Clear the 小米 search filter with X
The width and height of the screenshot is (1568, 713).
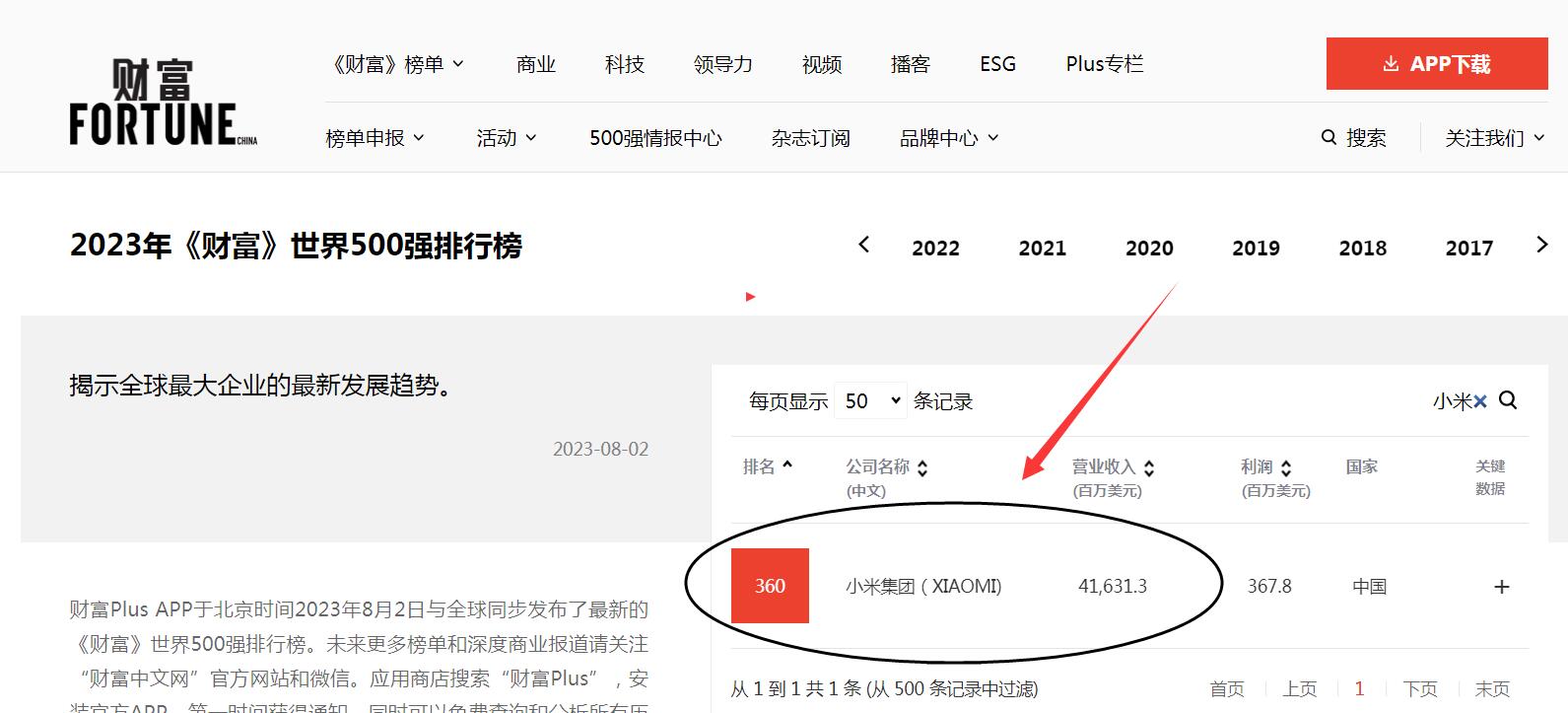coord(1479,401)
